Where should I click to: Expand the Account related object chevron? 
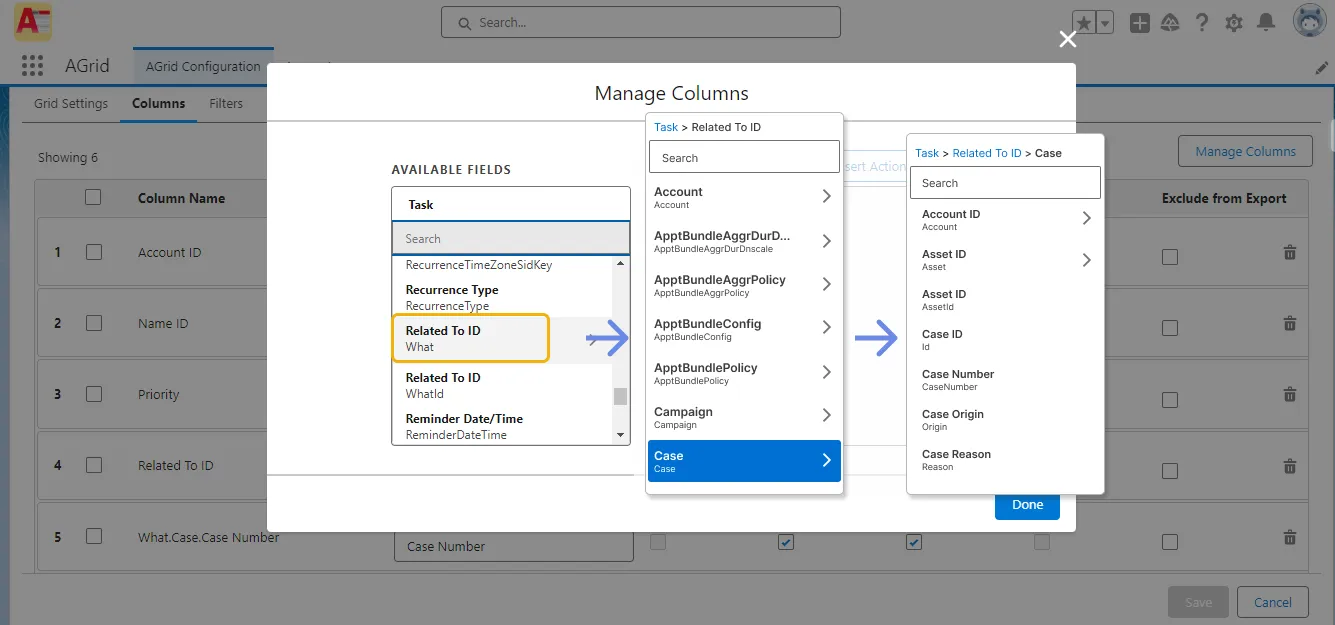tap(827, 197)
